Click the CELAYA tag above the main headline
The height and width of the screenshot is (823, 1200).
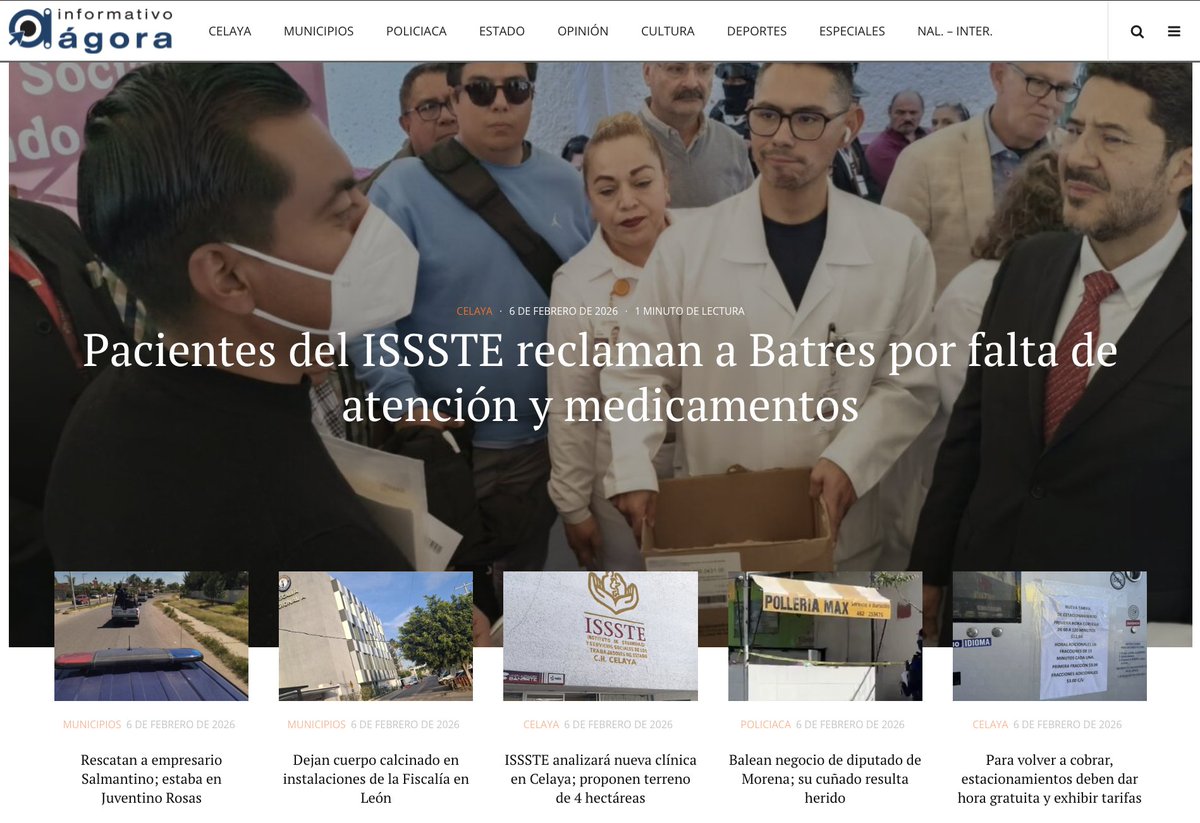pyautogui.click(x=474, y=311)
